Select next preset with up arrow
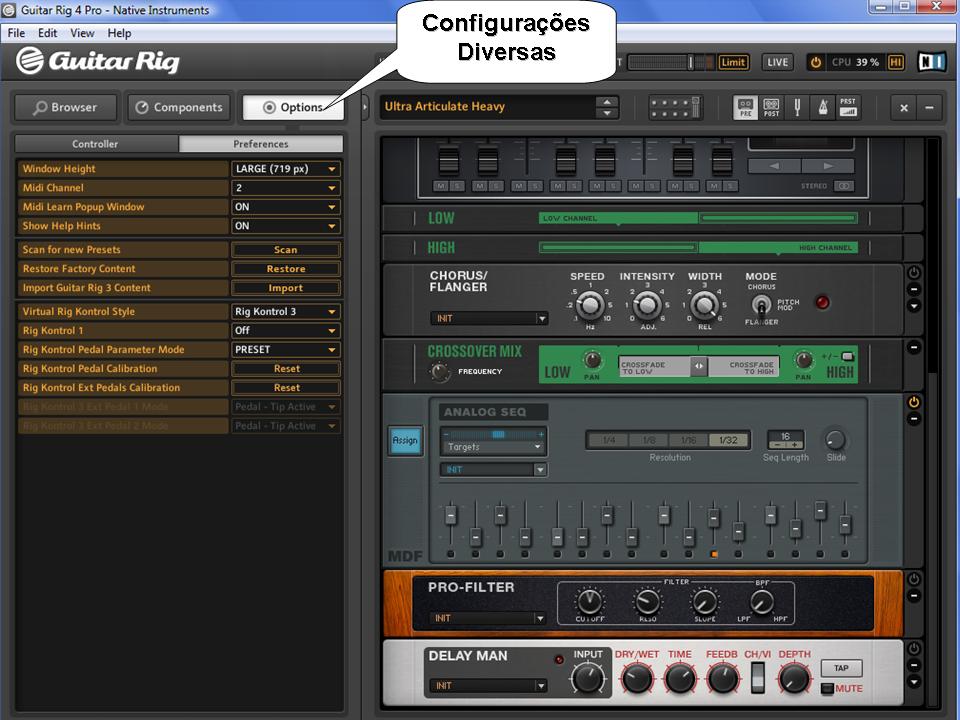 pos(607,102)
